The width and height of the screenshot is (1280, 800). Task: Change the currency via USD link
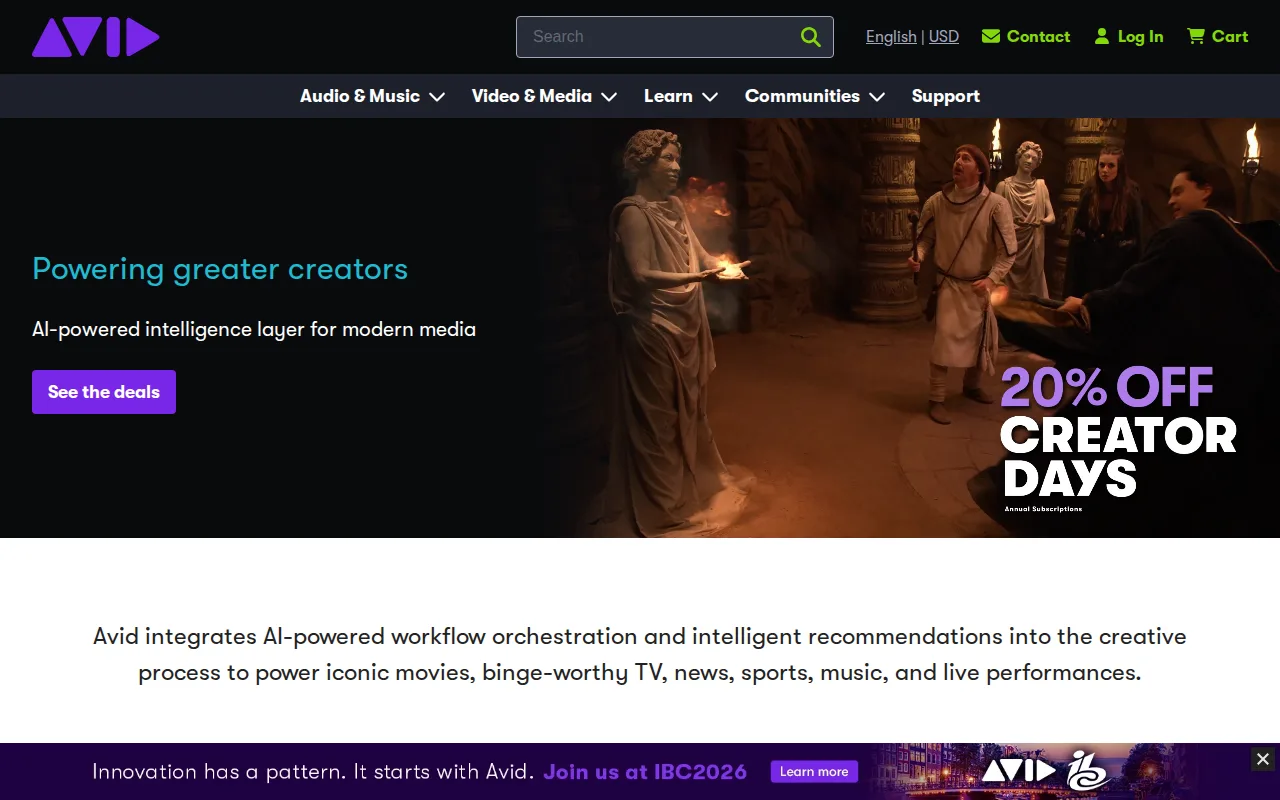tap(944, 37)
